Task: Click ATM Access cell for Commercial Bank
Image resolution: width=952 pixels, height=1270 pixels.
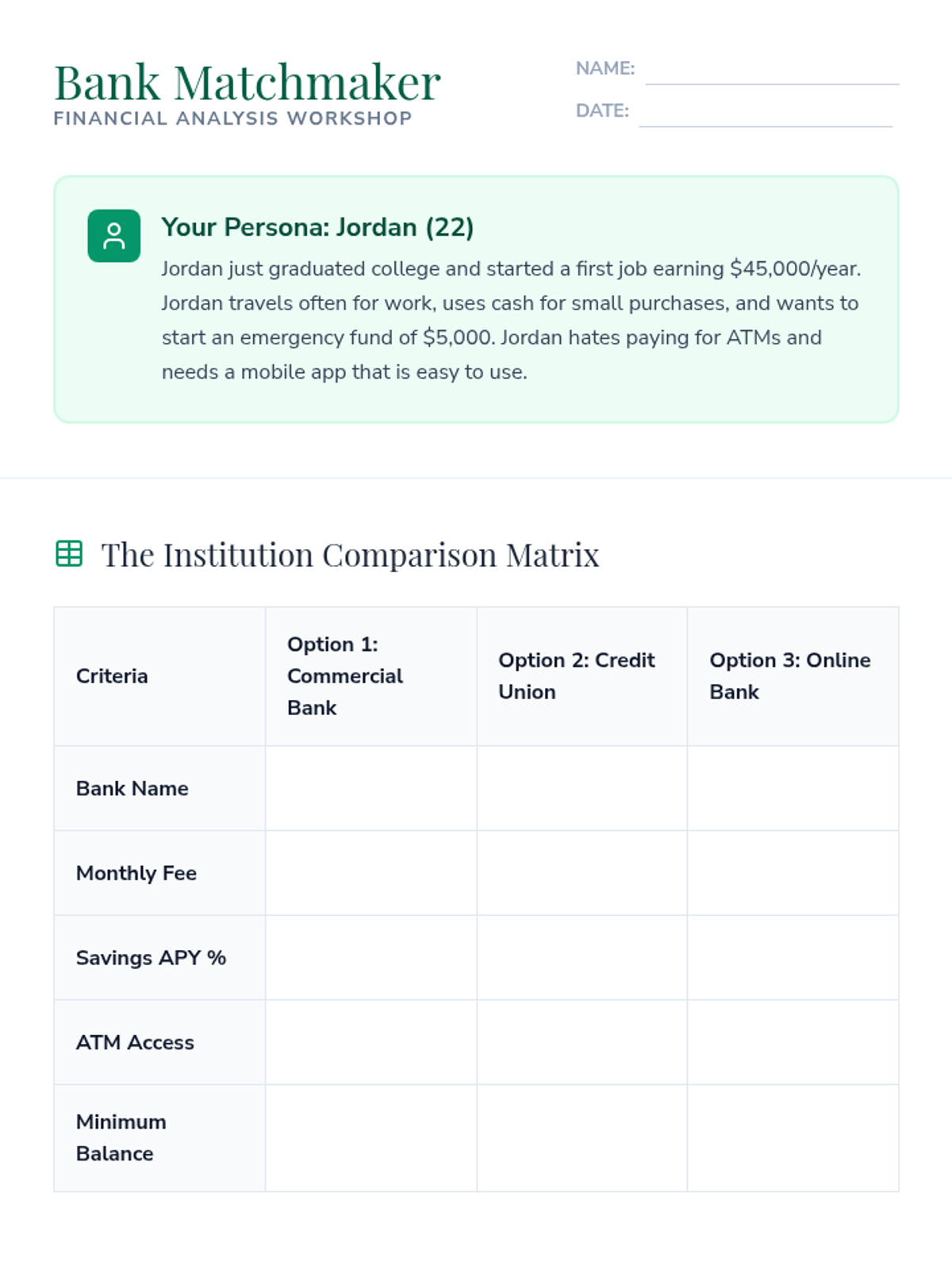Action: 370,1042
